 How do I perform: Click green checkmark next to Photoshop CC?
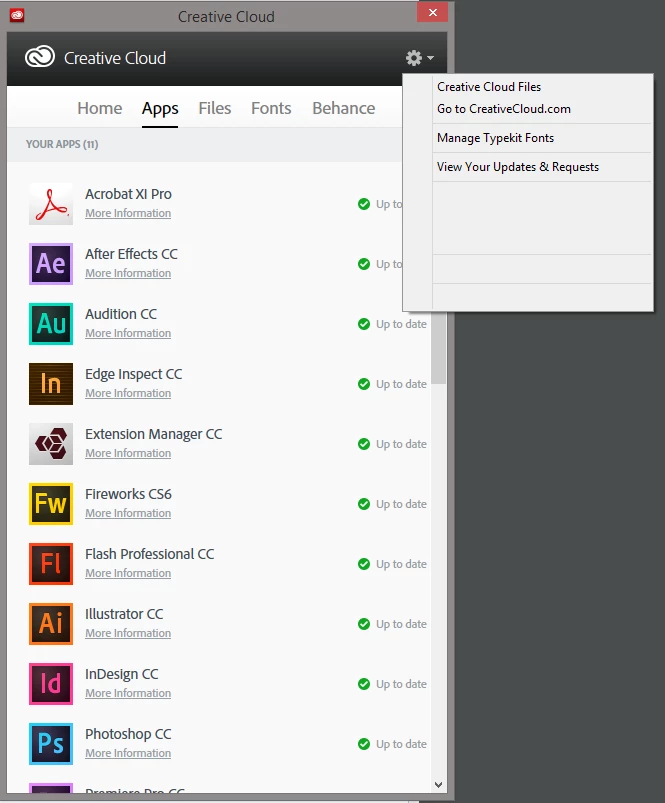(x=364, y=744)
